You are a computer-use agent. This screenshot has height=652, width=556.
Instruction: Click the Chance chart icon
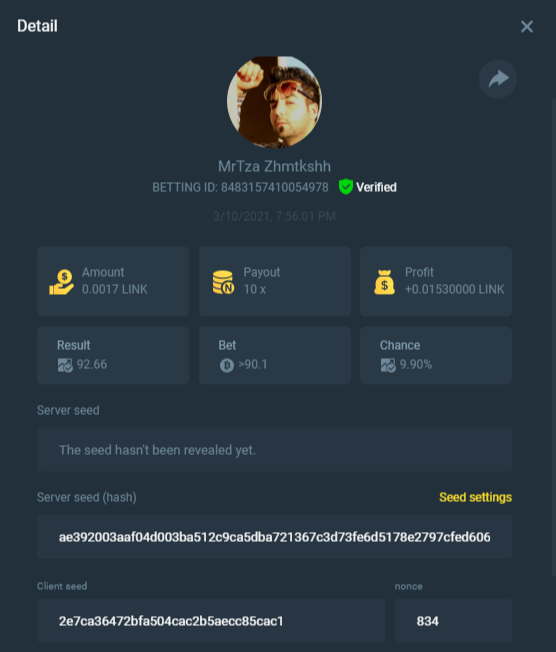[388, 365]
